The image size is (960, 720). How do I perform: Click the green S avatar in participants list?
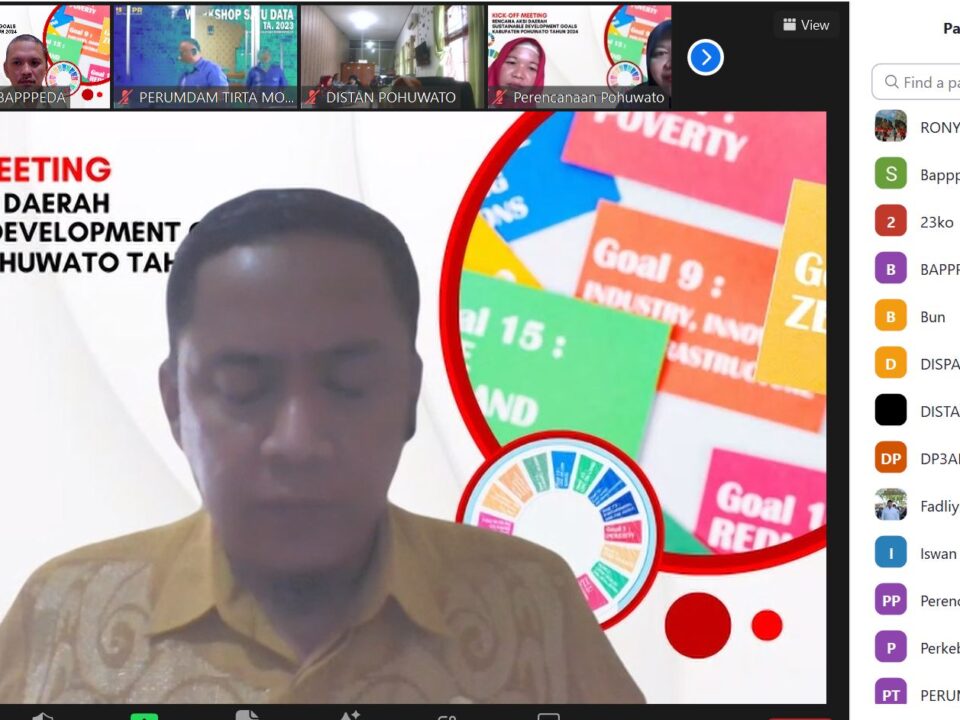[x=890, y=174]
